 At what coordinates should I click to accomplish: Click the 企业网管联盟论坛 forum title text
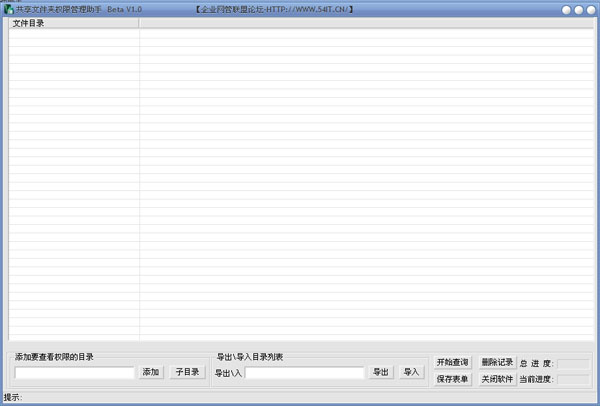pyautogui.click(x=274, y=9)
